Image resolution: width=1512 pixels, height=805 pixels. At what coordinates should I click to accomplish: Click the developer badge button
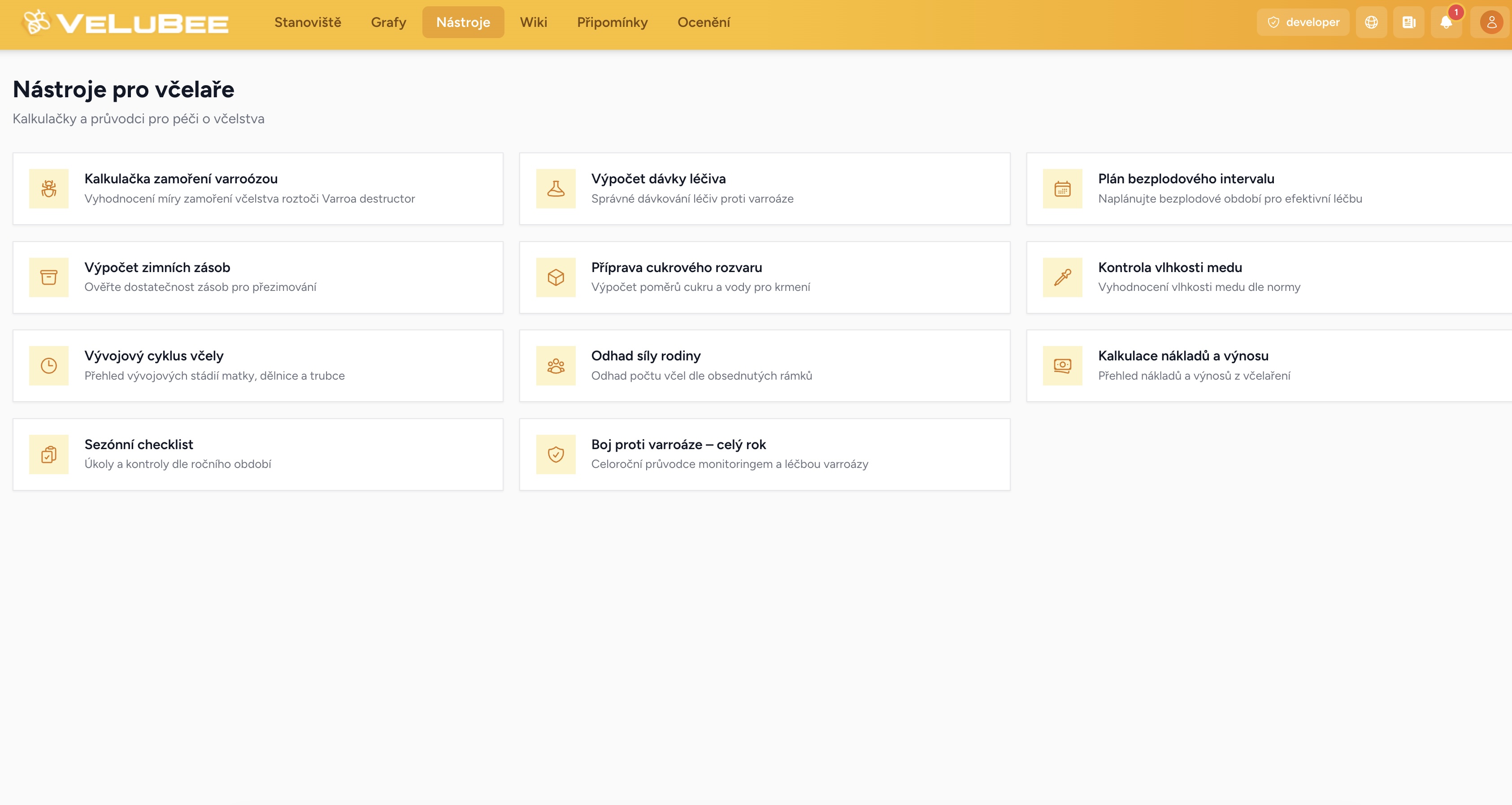[x=1303, y=22]
